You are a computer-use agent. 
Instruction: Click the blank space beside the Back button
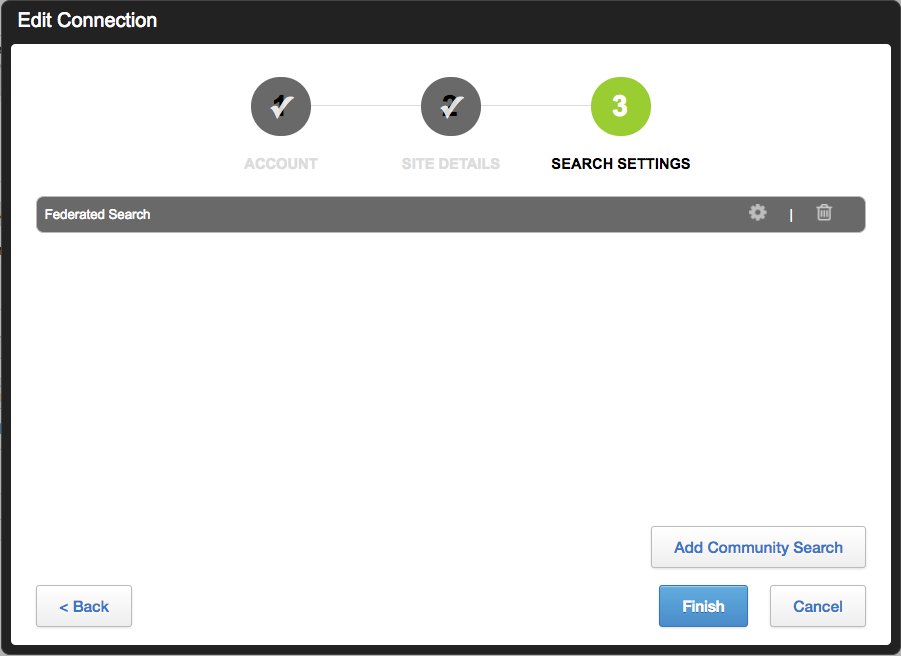point(391,606)
